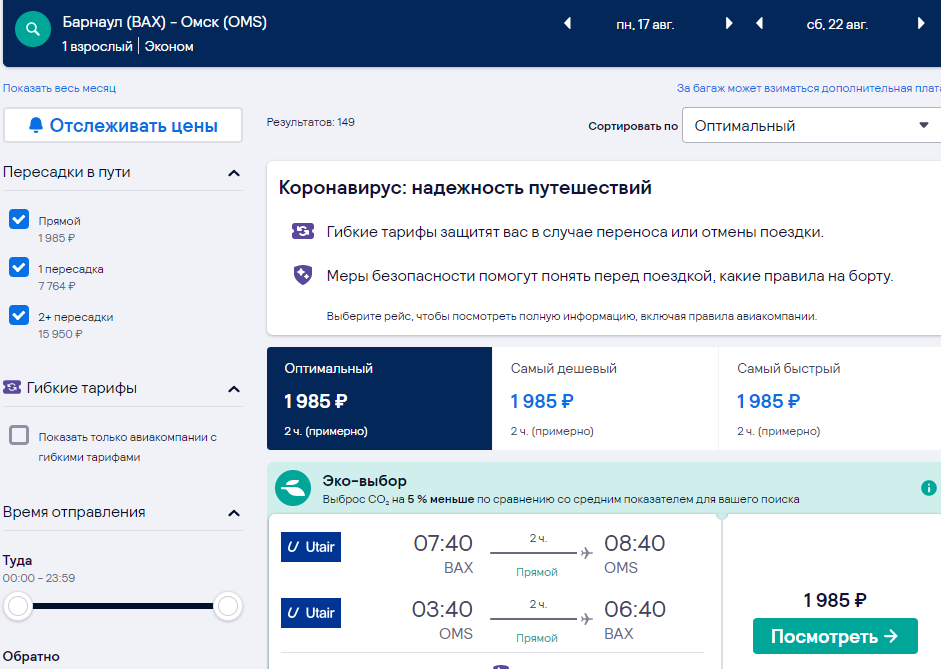Click the Барнаул (BAX) – Омск (OMS) route text
The image size is (941, 669).
point(164,22)
